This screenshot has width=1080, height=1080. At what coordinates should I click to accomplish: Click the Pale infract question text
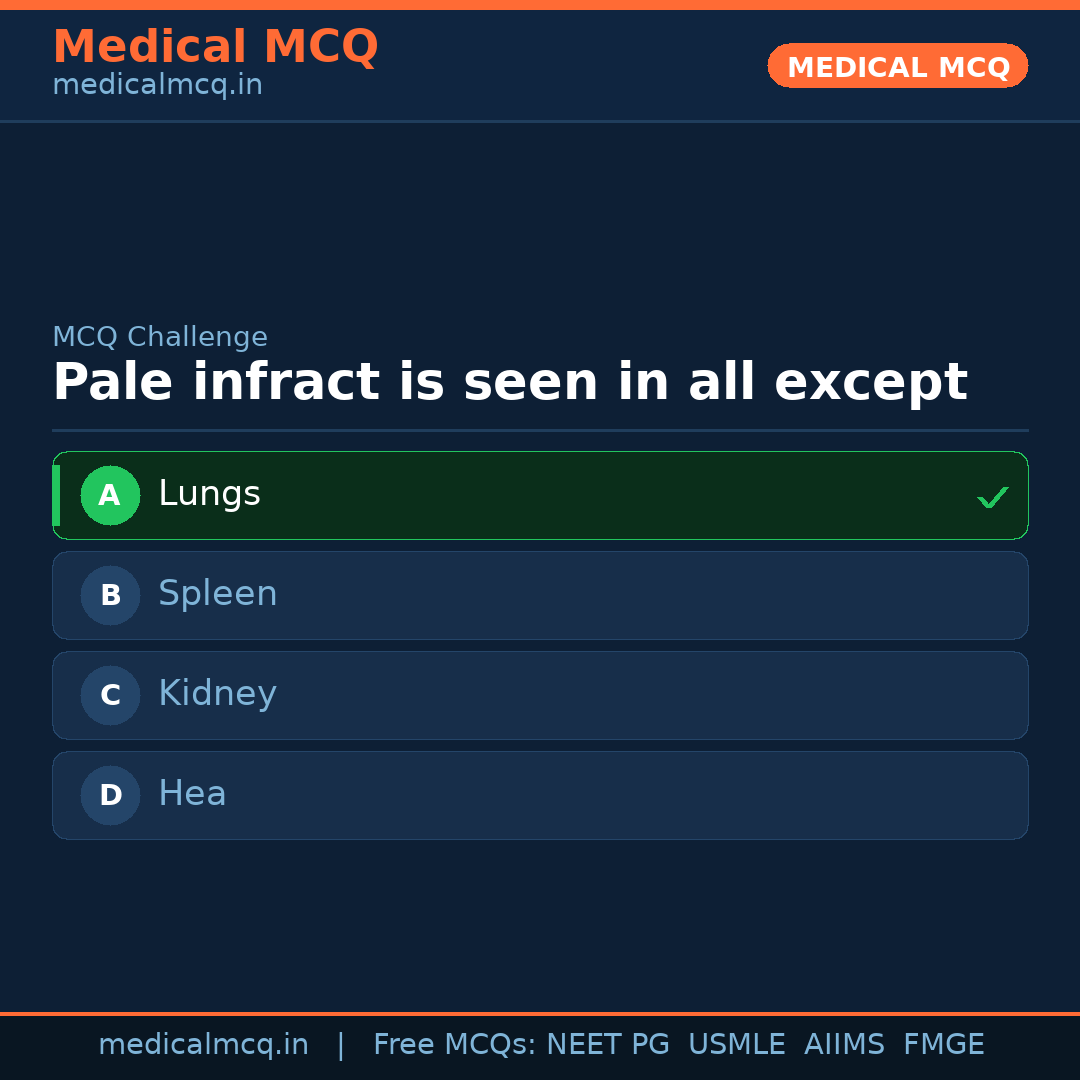click(509, 382)
